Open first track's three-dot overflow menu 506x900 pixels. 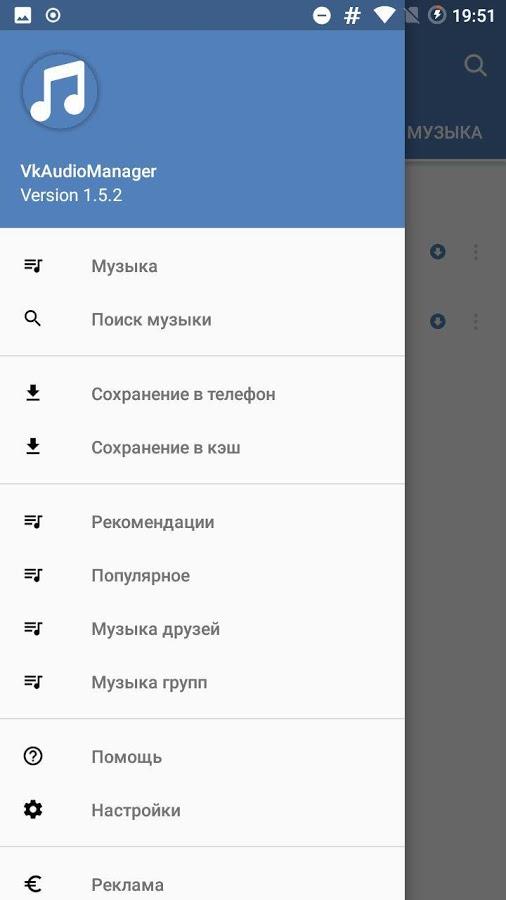[x=476, y=251]
